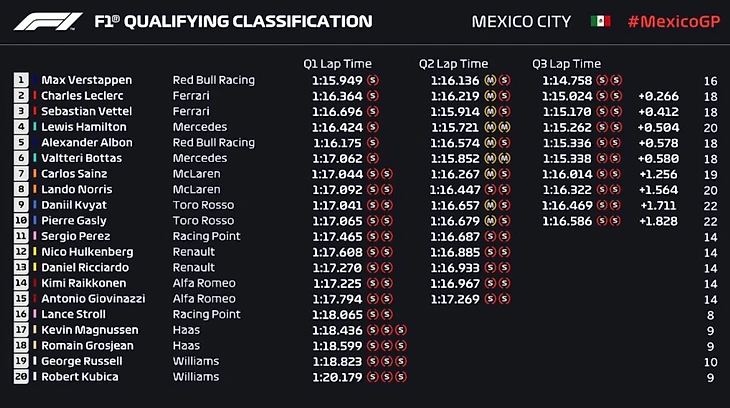Viewport: 730px width, 408px height.
Task: Click the medium tyre icon beside Hamilton's Q2 time
Action: pos(490,127)
